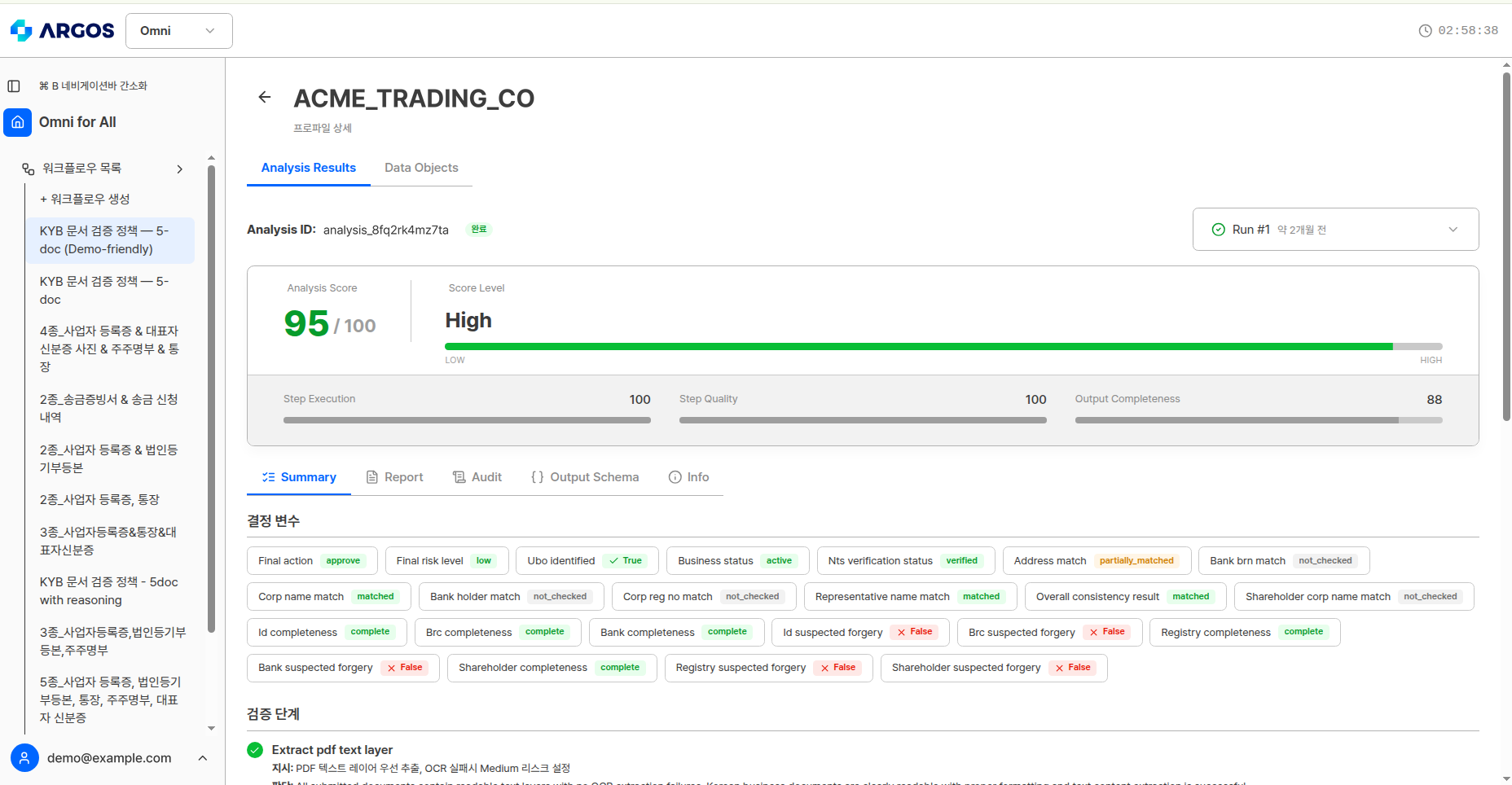1512x785 pixels.
Task: Select the Summary tab
Action: click(299, 477)
